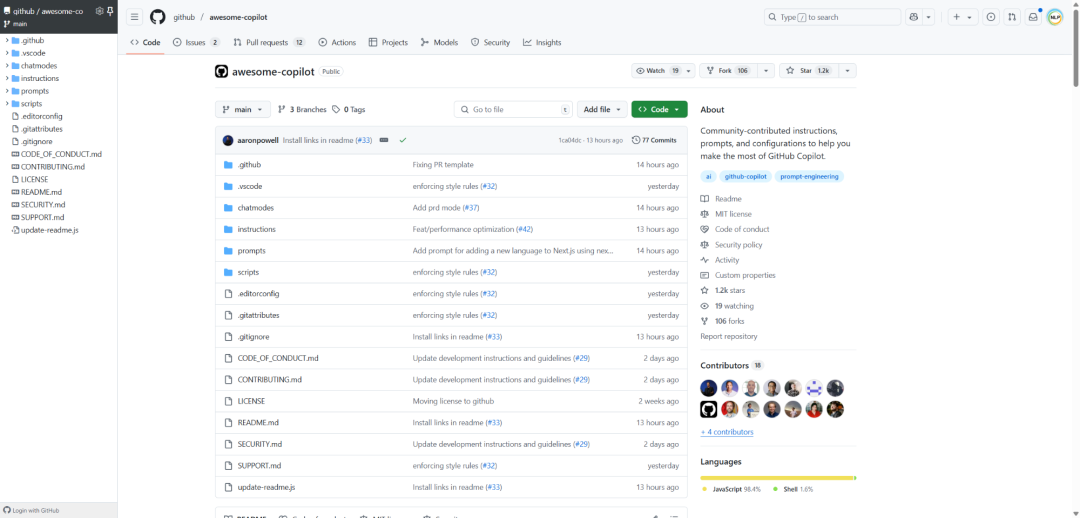Open the Star lists dropdown arrow
Screen dimensions: 1080x518
[x=847, y=71]
